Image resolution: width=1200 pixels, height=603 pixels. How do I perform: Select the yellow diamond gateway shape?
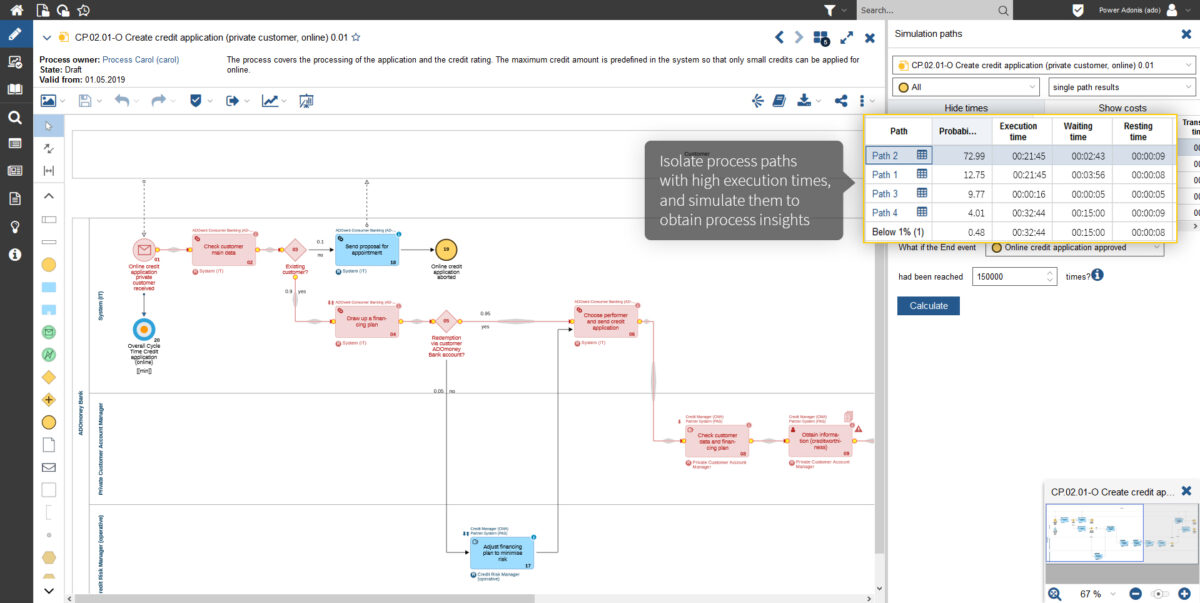[x=48, y=377]
